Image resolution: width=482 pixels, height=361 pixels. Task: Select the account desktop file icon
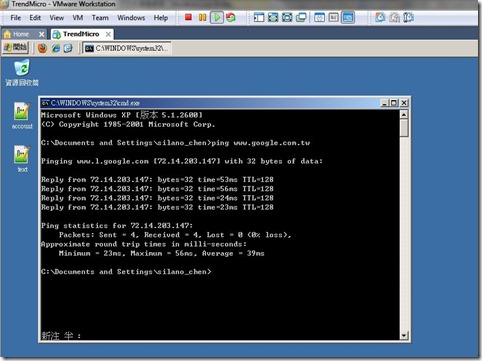(22, 116)
